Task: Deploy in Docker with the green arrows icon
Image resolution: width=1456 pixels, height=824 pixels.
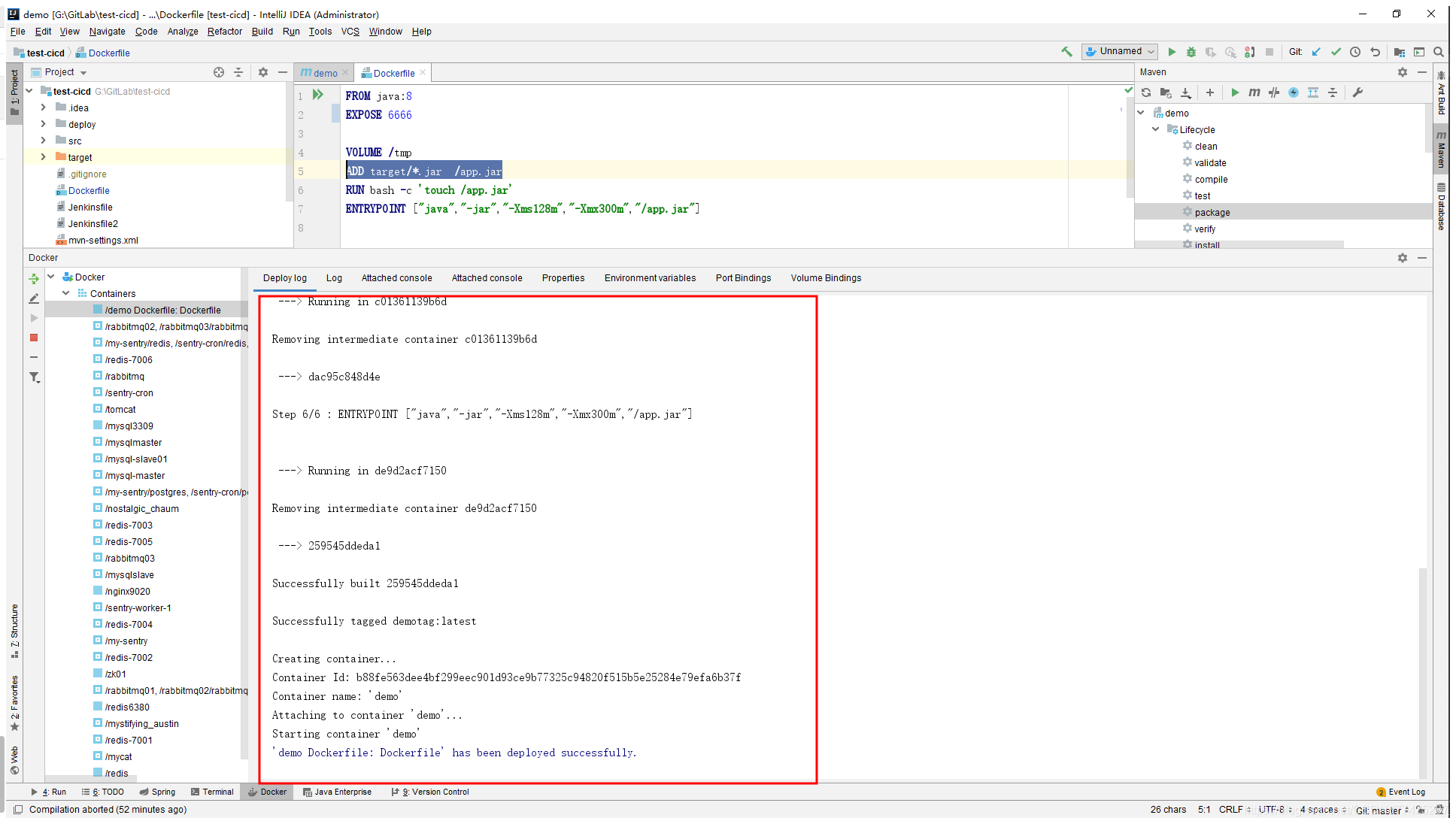Action: [x=34, y=278]
